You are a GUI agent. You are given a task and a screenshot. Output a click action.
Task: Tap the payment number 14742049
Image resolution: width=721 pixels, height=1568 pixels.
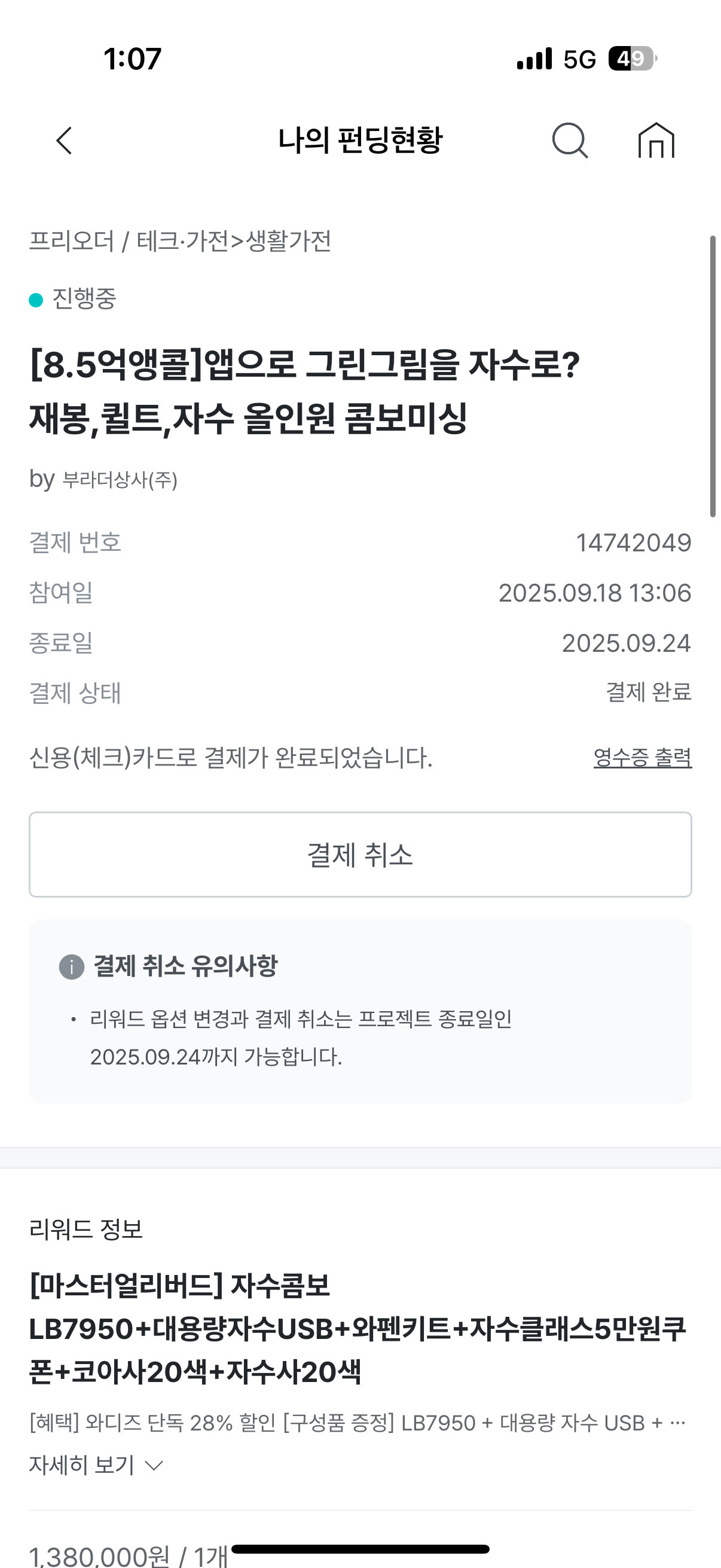(633, 542)
